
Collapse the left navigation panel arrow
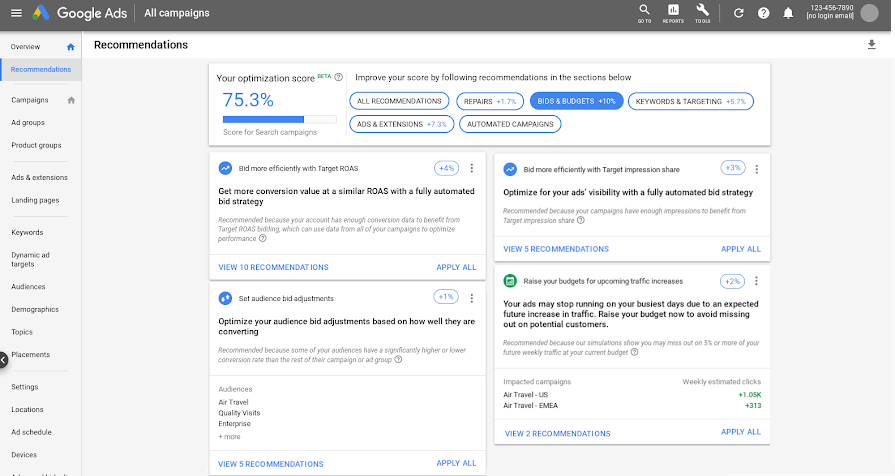[3, 360]
